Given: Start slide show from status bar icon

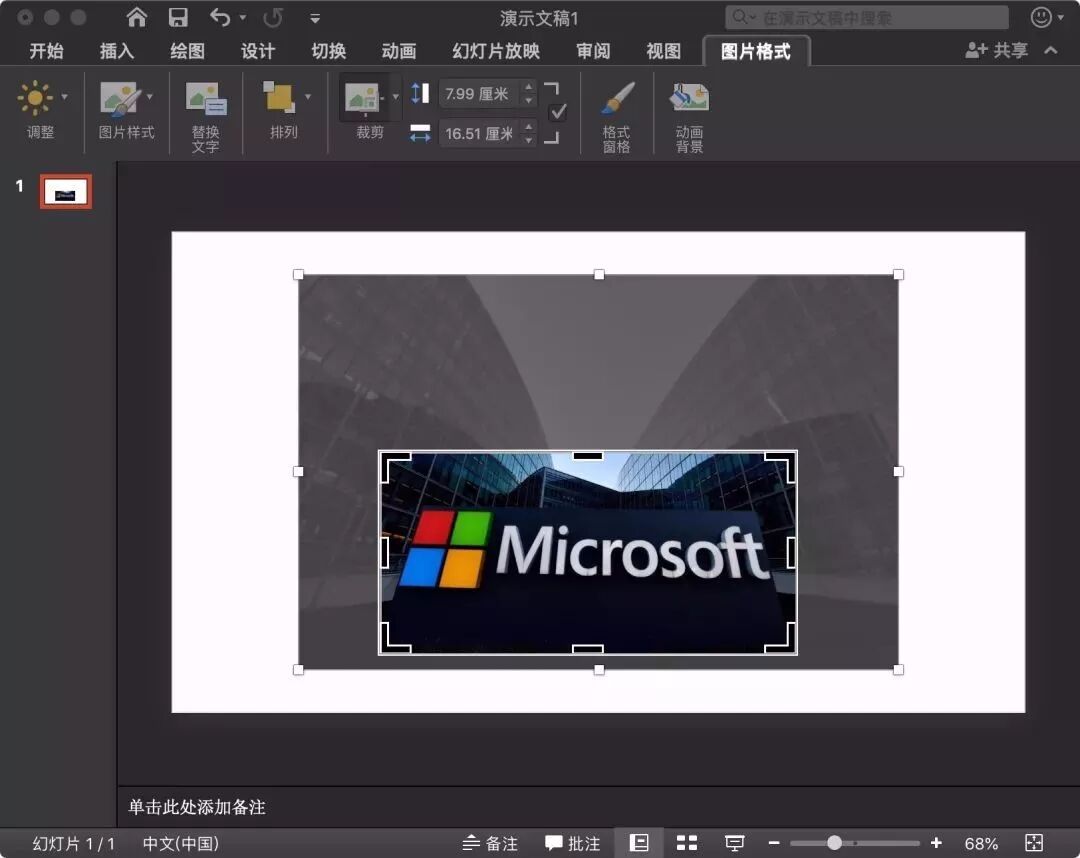Looking at the screenshot, I should pyautogui.click(x=734, y=843).
